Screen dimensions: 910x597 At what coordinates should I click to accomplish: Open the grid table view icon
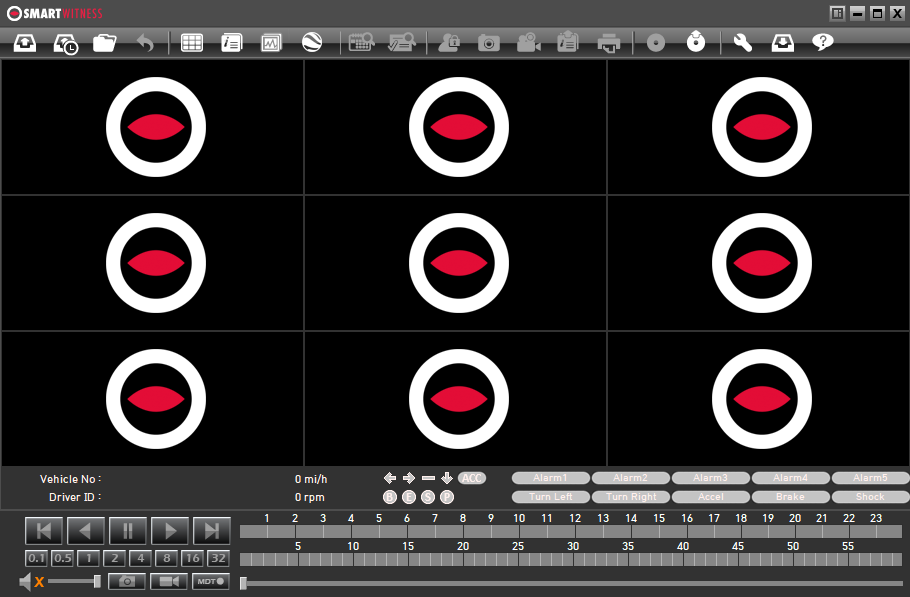[191, 43]
